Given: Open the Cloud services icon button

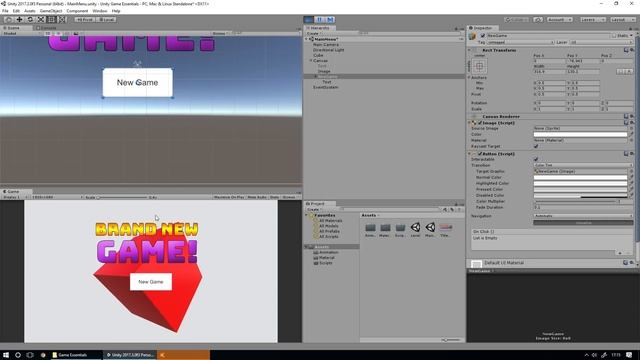Looking at the screenshot, I should click(538, 19).
